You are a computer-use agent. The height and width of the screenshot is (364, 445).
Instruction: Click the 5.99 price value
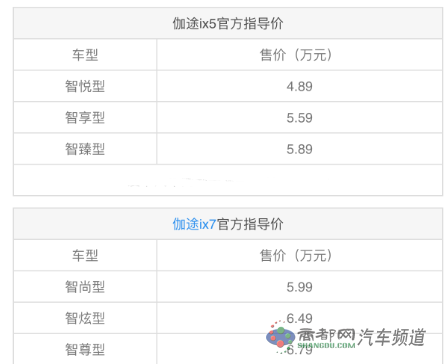click(299, 287)
